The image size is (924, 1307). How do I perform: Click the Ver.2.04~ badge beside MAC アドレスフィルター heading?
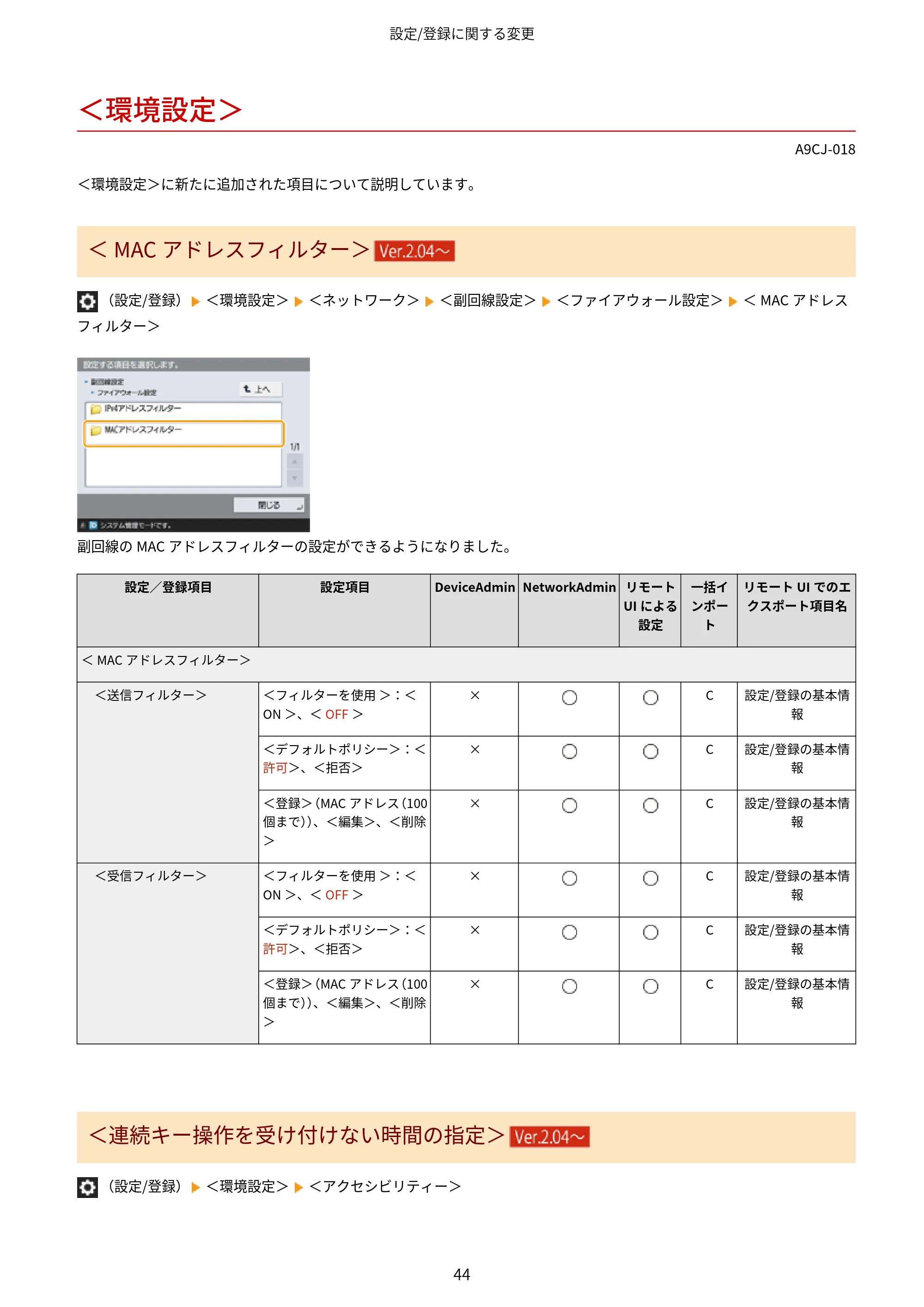(x=414, y=251)
